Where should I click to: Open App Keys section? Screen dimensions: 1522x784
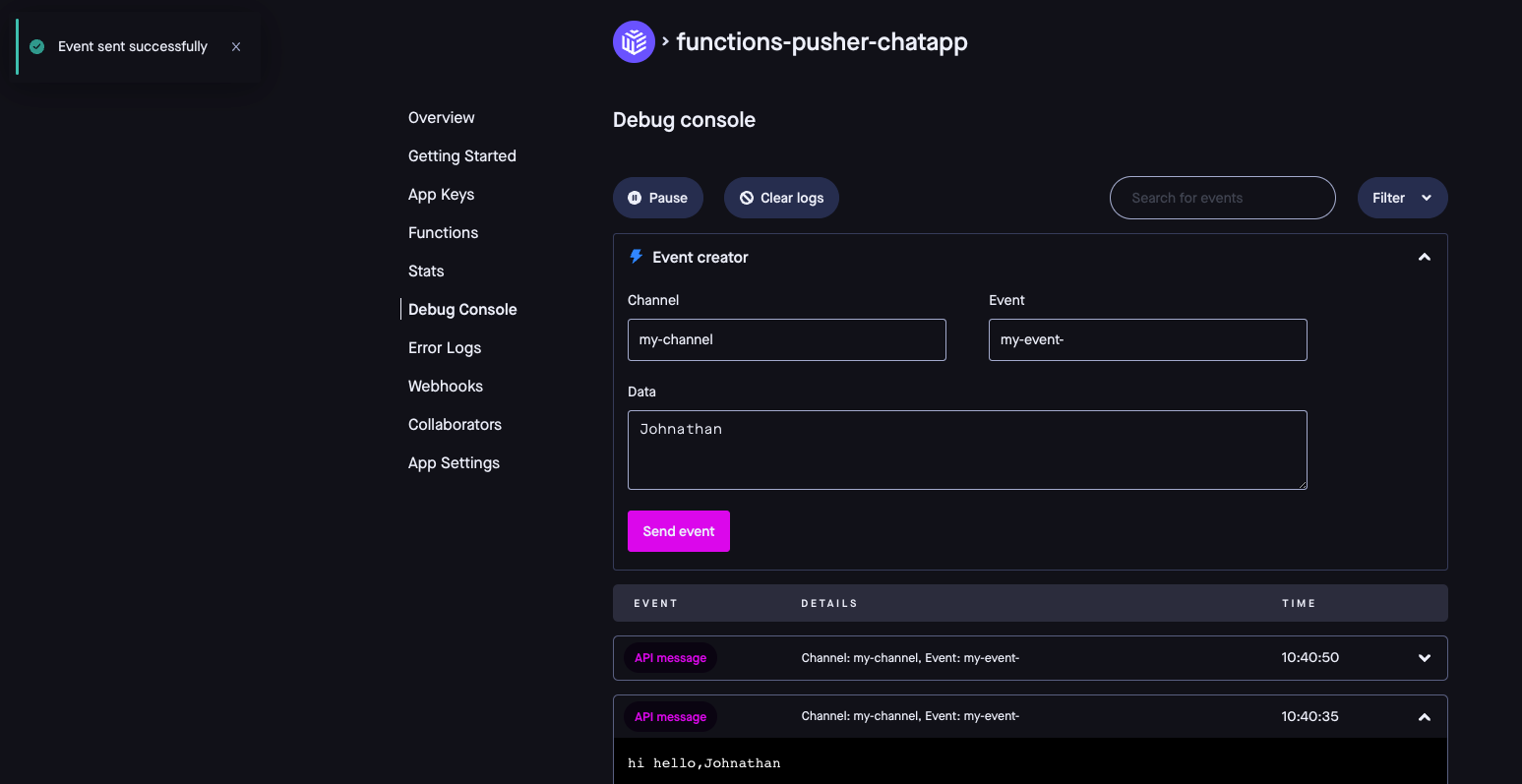tap(441, 194)
